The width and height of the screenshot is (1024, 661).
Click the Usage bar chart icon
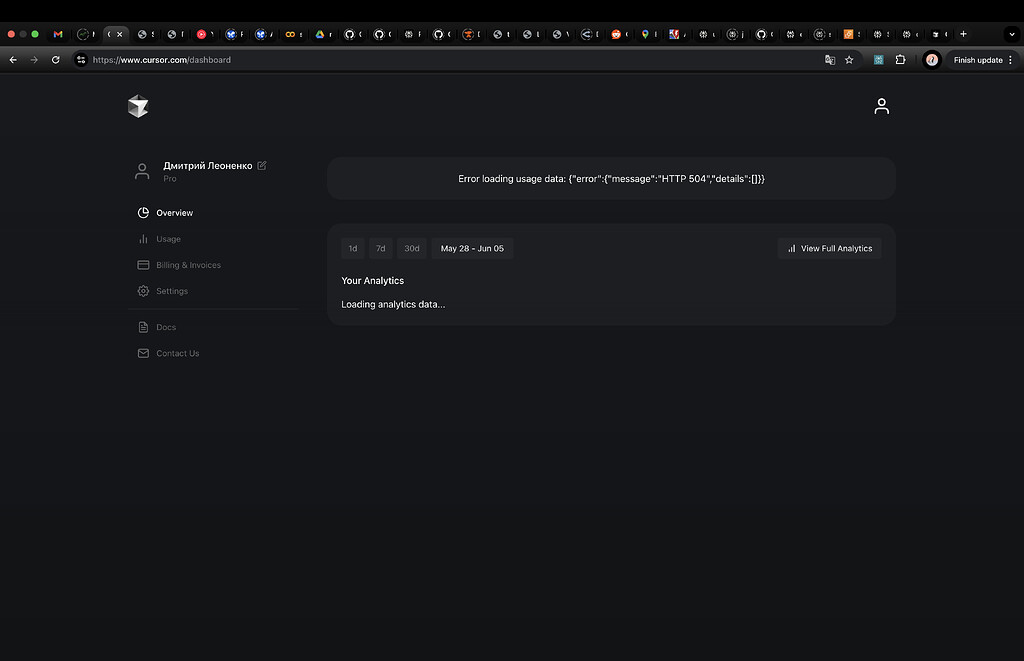(x=143, y=239)
